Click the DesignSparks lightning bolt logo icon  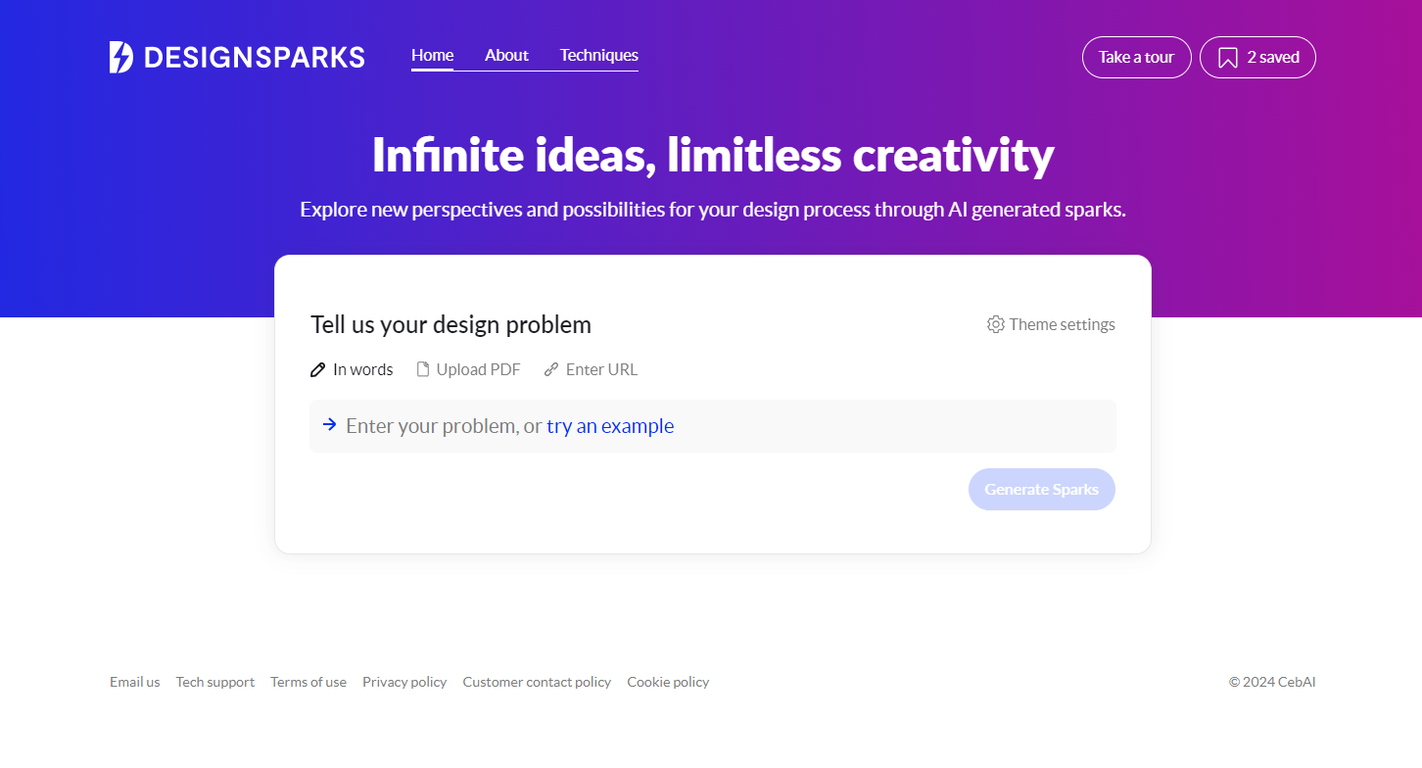120,57
